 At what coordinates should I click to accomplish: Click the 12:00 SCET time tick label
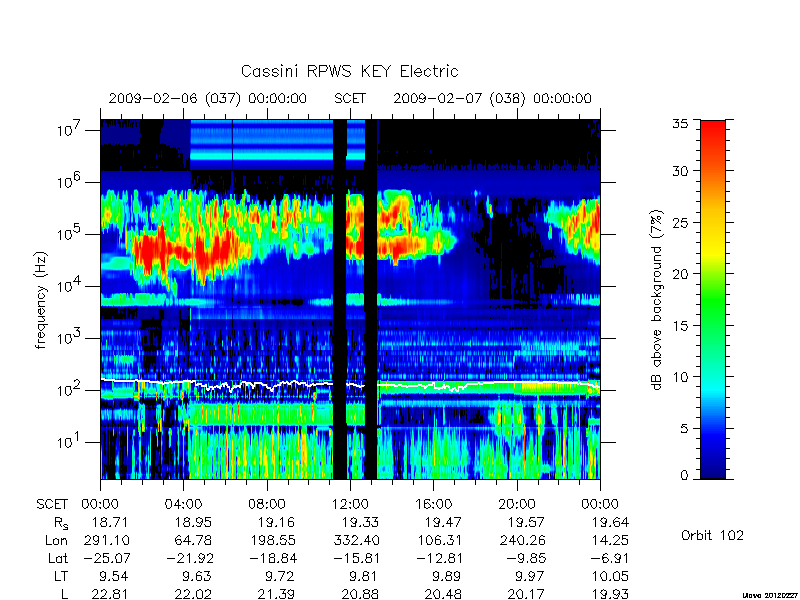(350, 504)
